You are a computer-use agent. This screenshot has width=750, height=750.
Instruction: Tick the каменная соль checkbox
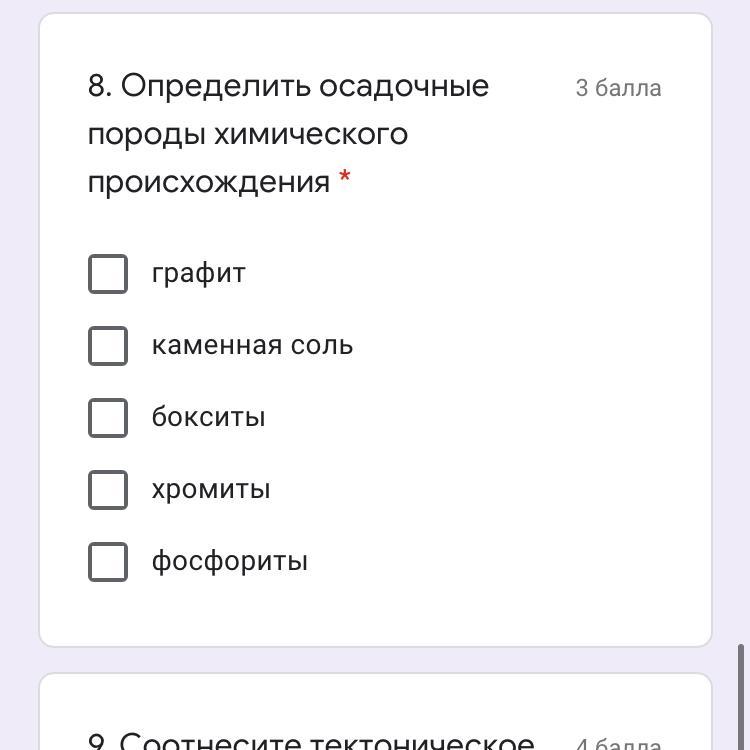point(108,346)
